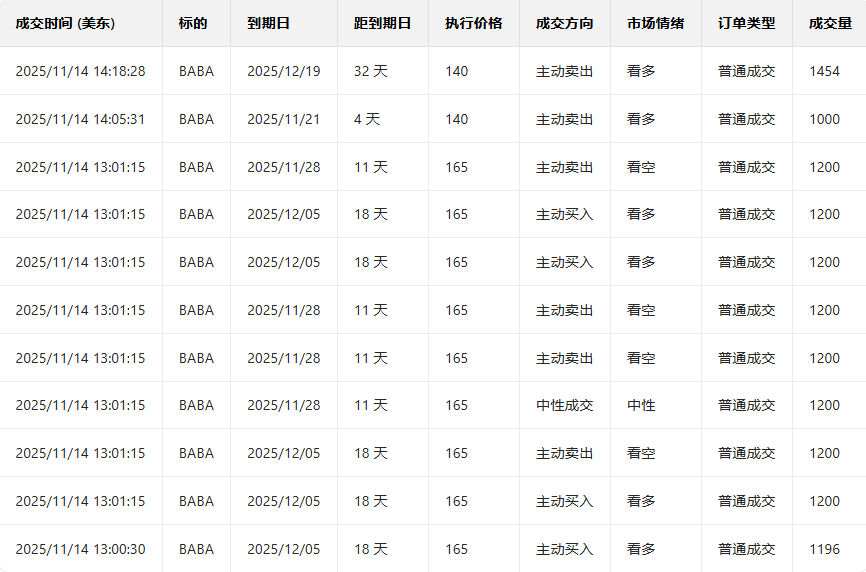Viewport: 866px width, 572px height.
Task: Select 主动卖出 in the 14:18:28 row
Action: [x=564, y=71]
